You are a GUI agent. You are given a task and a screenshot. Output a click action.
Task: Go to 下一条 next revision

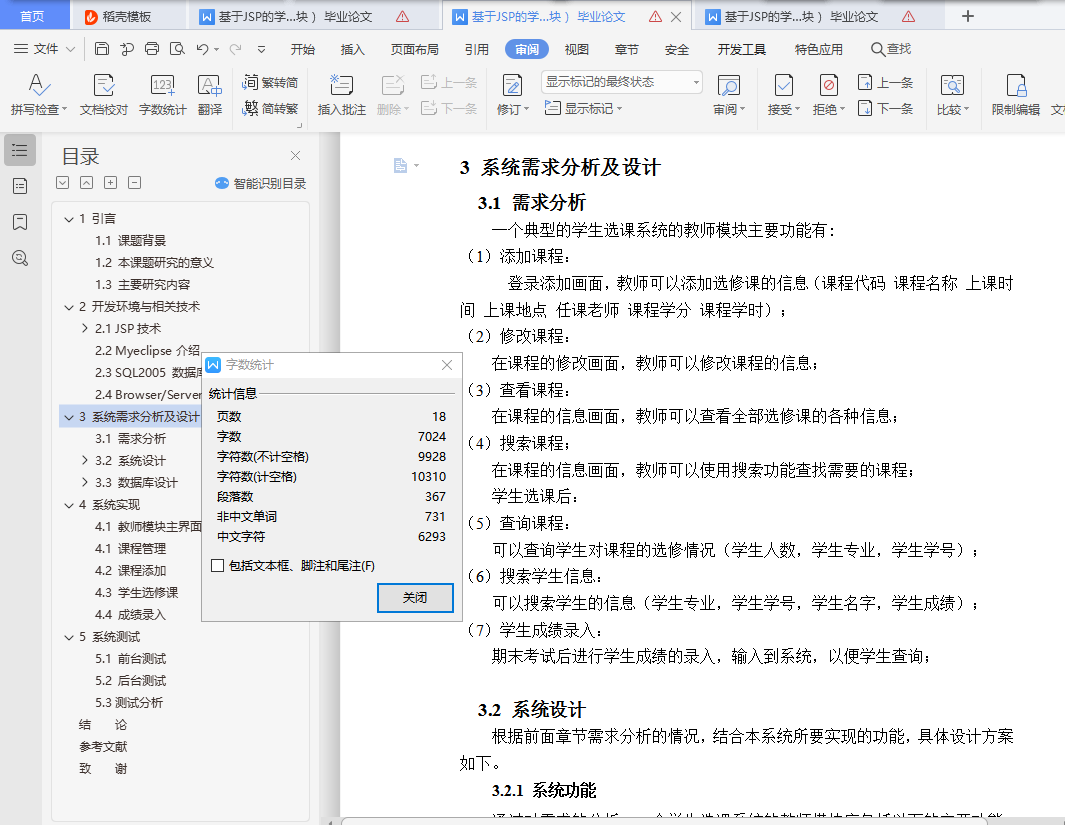pyautogui.click(x=886, y=109)
